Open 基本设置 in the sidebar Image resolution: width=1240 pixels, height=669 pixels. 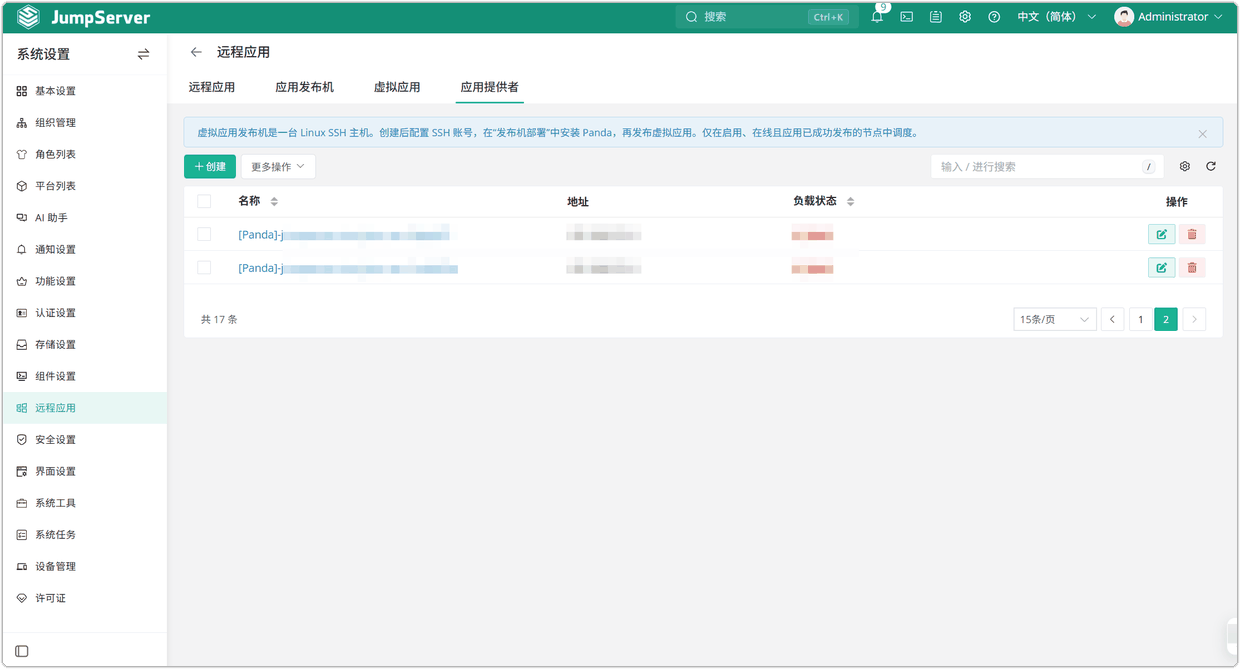point(84,91)
